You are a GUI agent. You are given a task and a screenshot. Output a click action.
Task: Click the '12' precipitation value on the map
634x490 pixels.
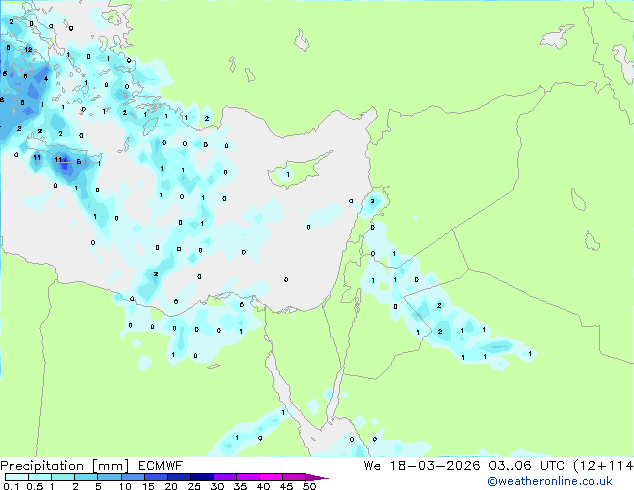tap(28, 49)
